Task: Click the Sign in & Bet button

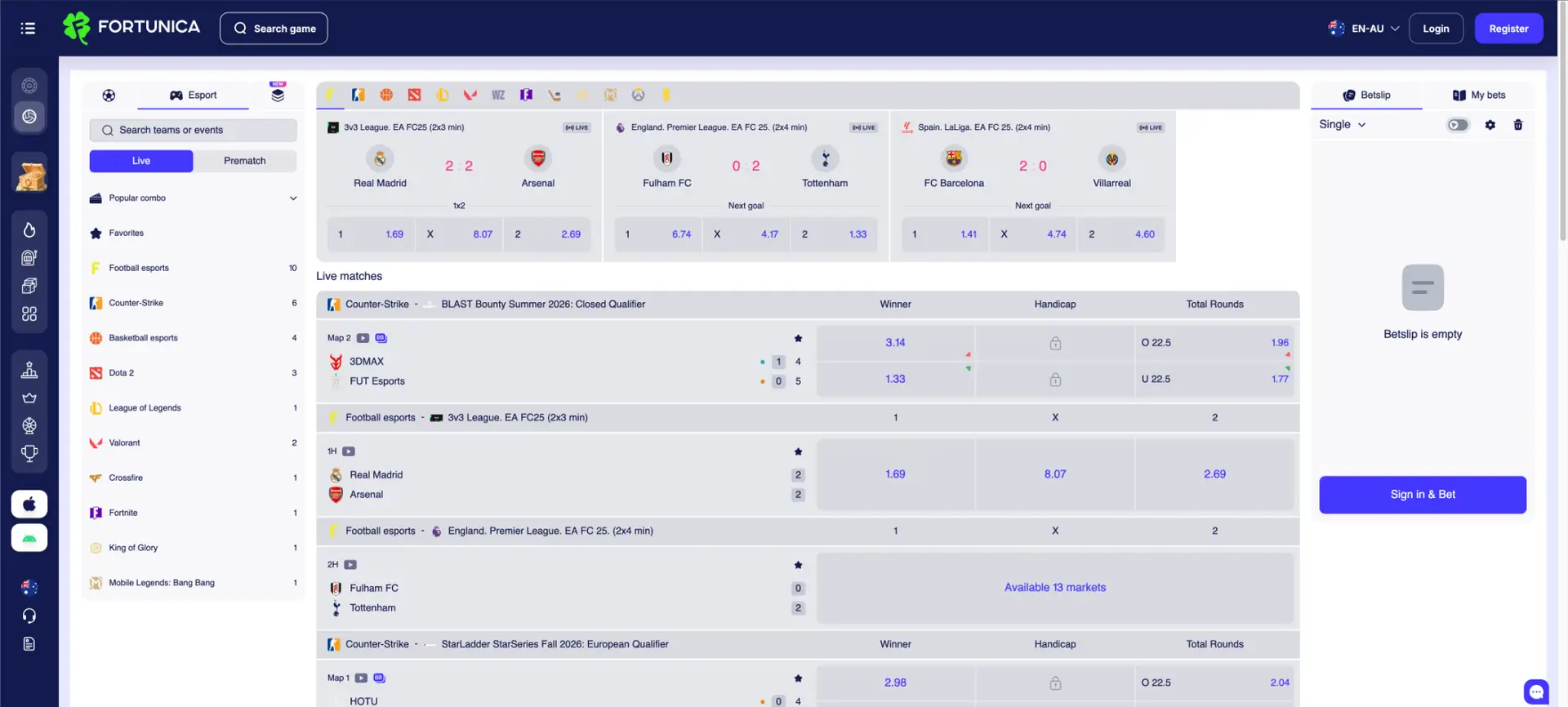Action: click(1423, 495)
